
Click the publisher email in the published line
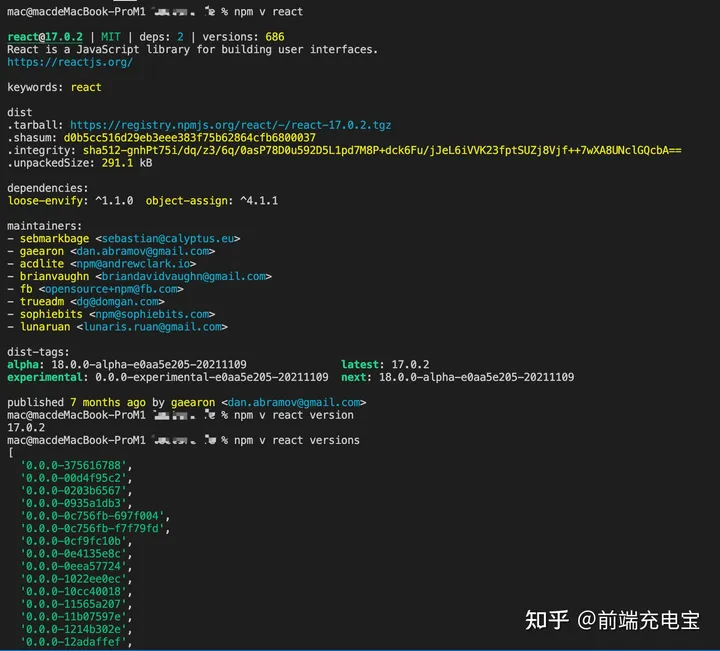pyautogui.click(x=294, y=403)
